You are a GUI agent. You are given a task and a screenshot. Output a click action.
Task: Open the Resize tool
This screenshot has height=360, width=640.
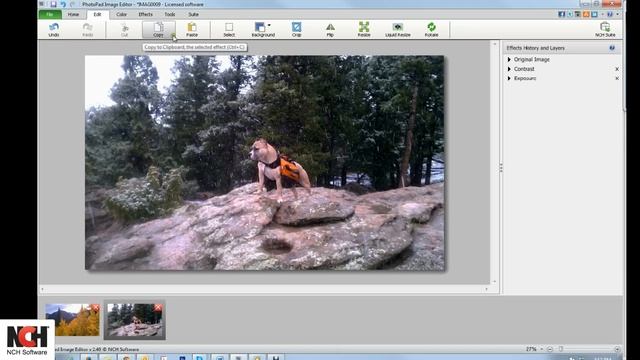click(364, 29)
